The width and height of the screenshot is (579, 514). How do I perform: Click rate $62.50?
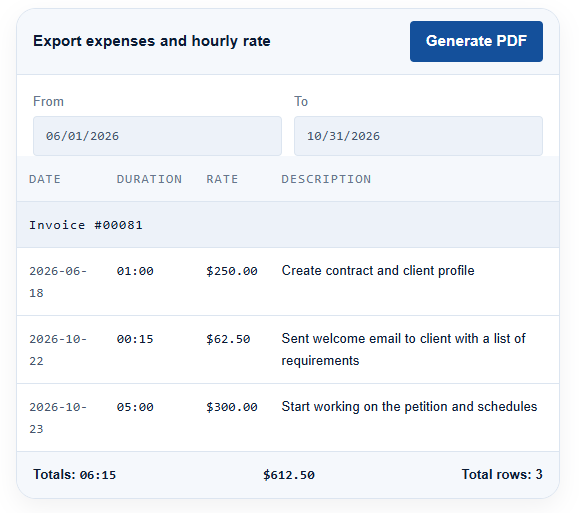pyautogui.click(x=228, y=339)
